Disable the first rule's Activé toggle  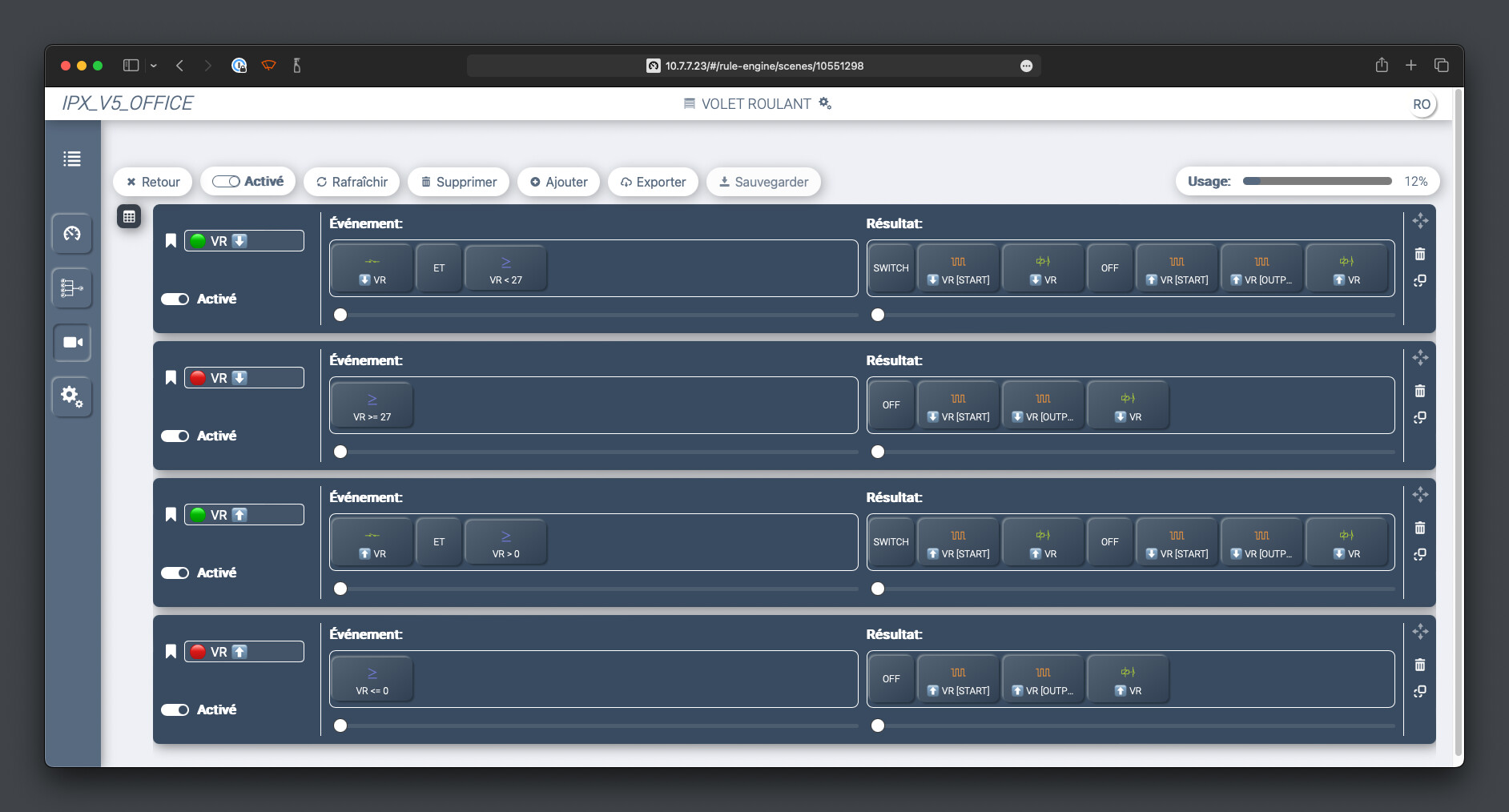tap(175, 299)
